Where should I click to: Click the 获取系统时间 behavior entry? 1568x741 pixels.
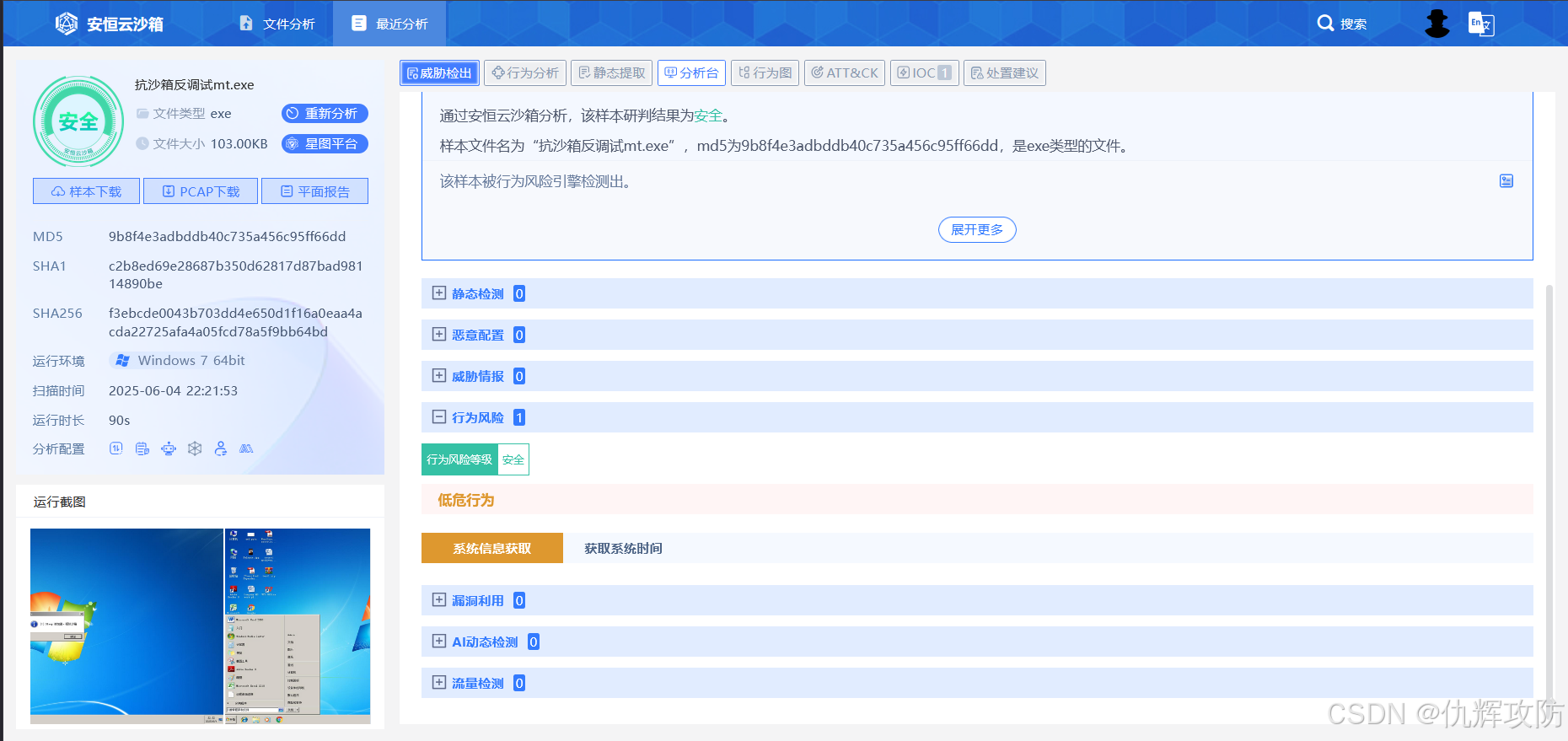(x=623, y=548)
